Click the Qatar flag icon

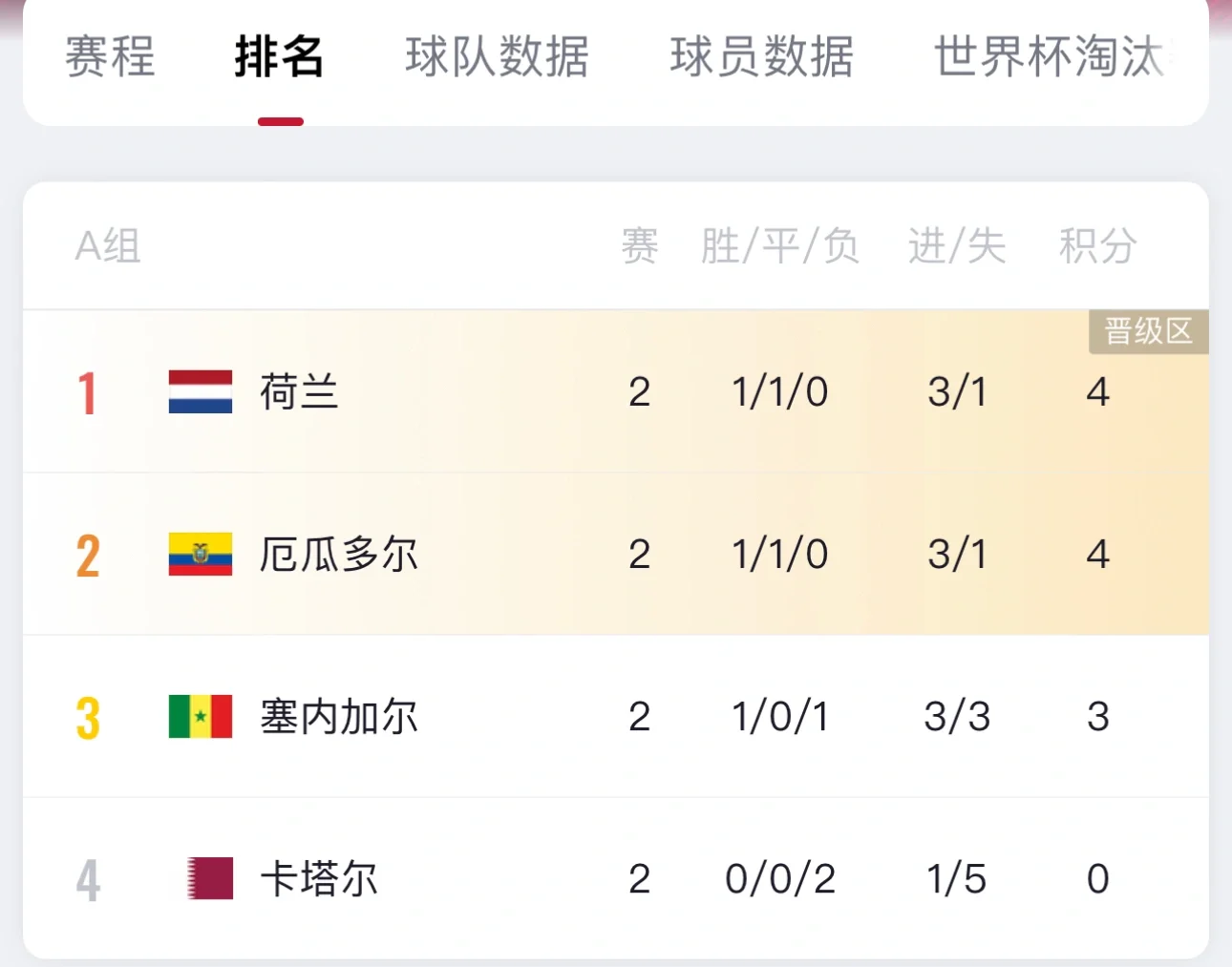(210, 879)
